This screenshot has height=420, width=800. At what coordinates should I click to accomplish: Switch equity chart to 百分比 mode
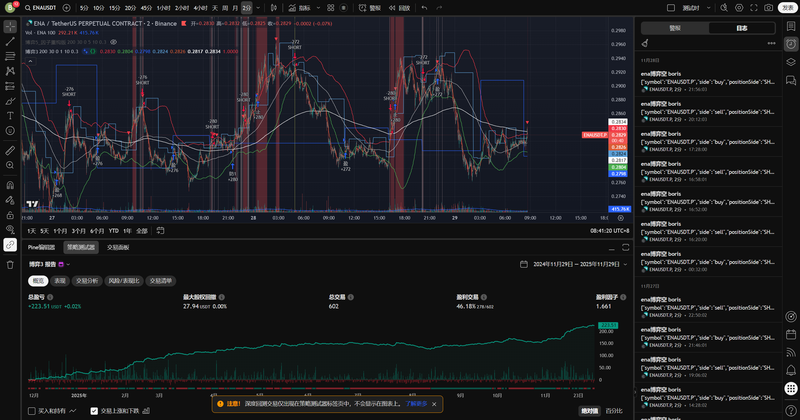(x=614, y=410)
